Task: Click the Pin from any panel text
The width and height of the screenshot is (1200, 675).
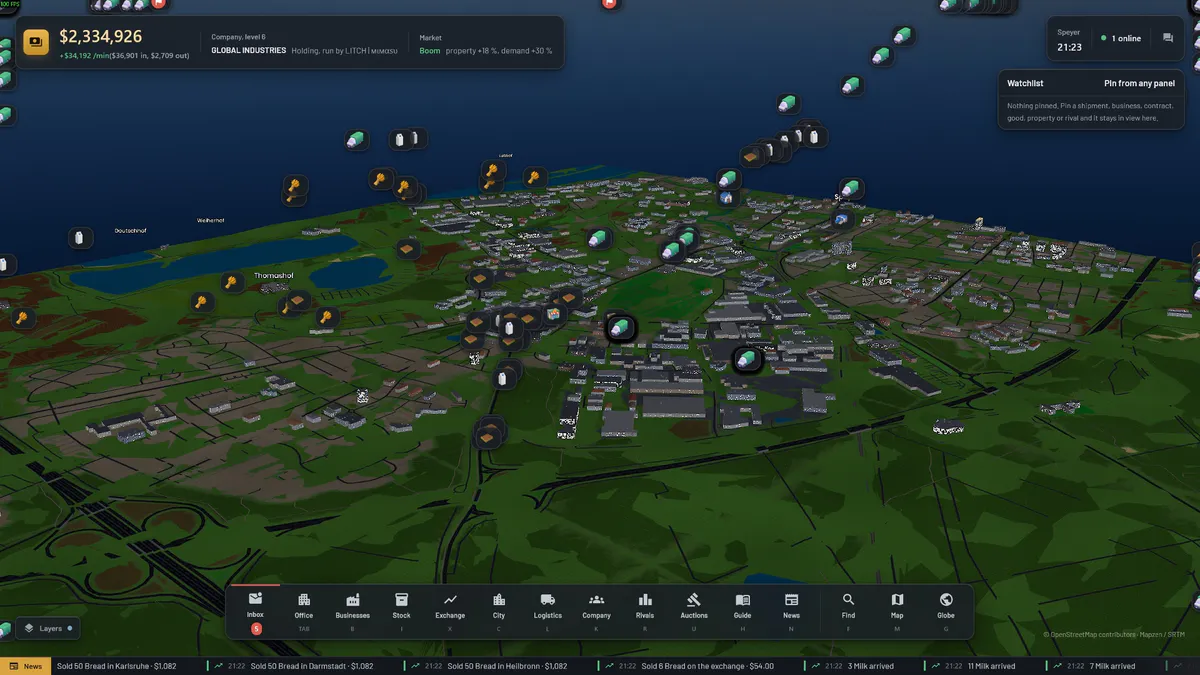Action: pos(1139,84)
